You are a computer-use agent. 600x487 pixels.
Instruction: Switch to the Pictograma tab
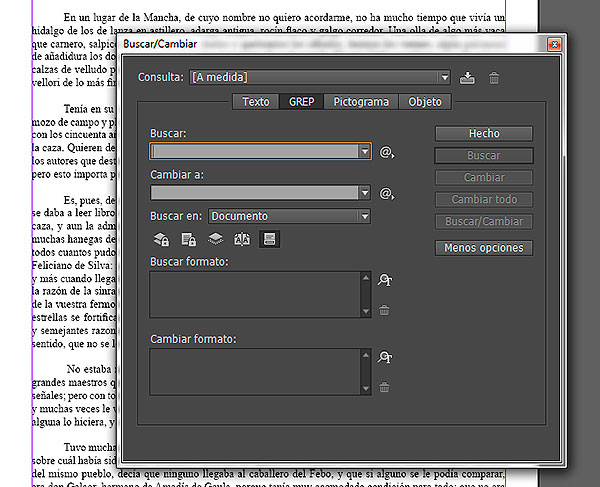[x=361, y=102]
